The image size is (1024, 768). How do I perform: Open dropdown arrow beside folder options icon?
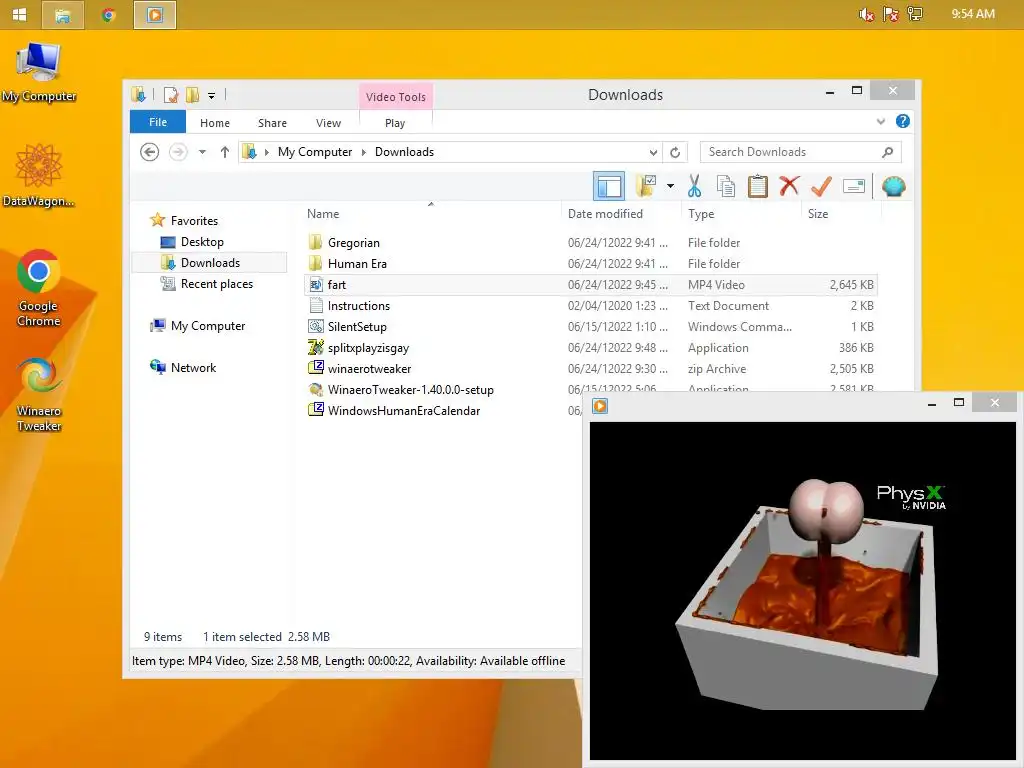pyautogui.click(x=670, y=186)
